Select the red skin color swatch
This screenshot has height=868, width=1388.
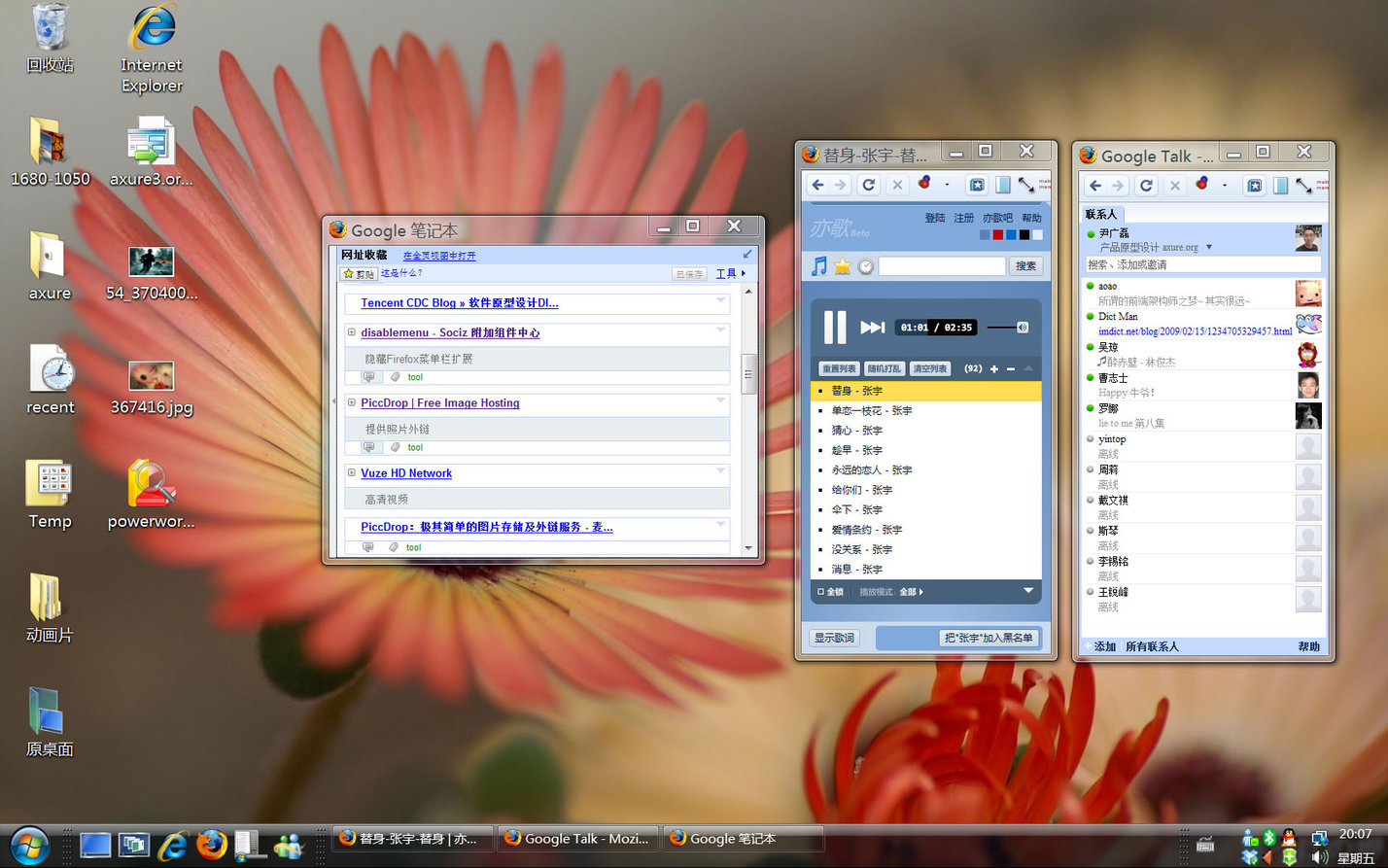[997, 234]
